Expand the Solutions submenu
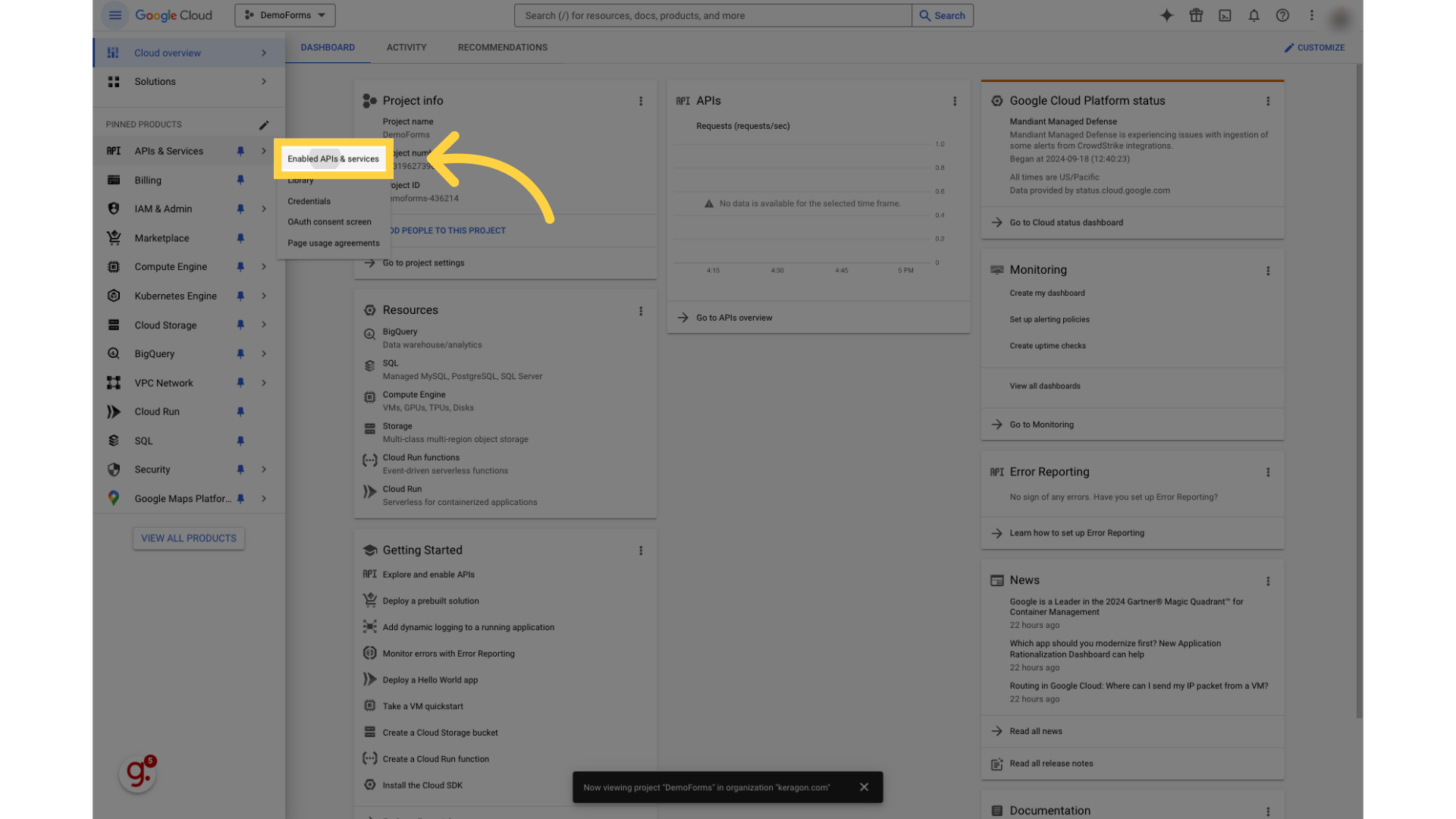This screenshot has width=1456, height=819. 264,81
